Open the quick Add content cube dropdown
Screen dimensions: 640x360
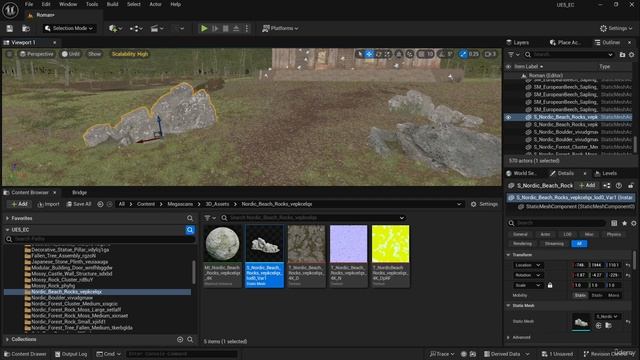click(x=115, y=29)
